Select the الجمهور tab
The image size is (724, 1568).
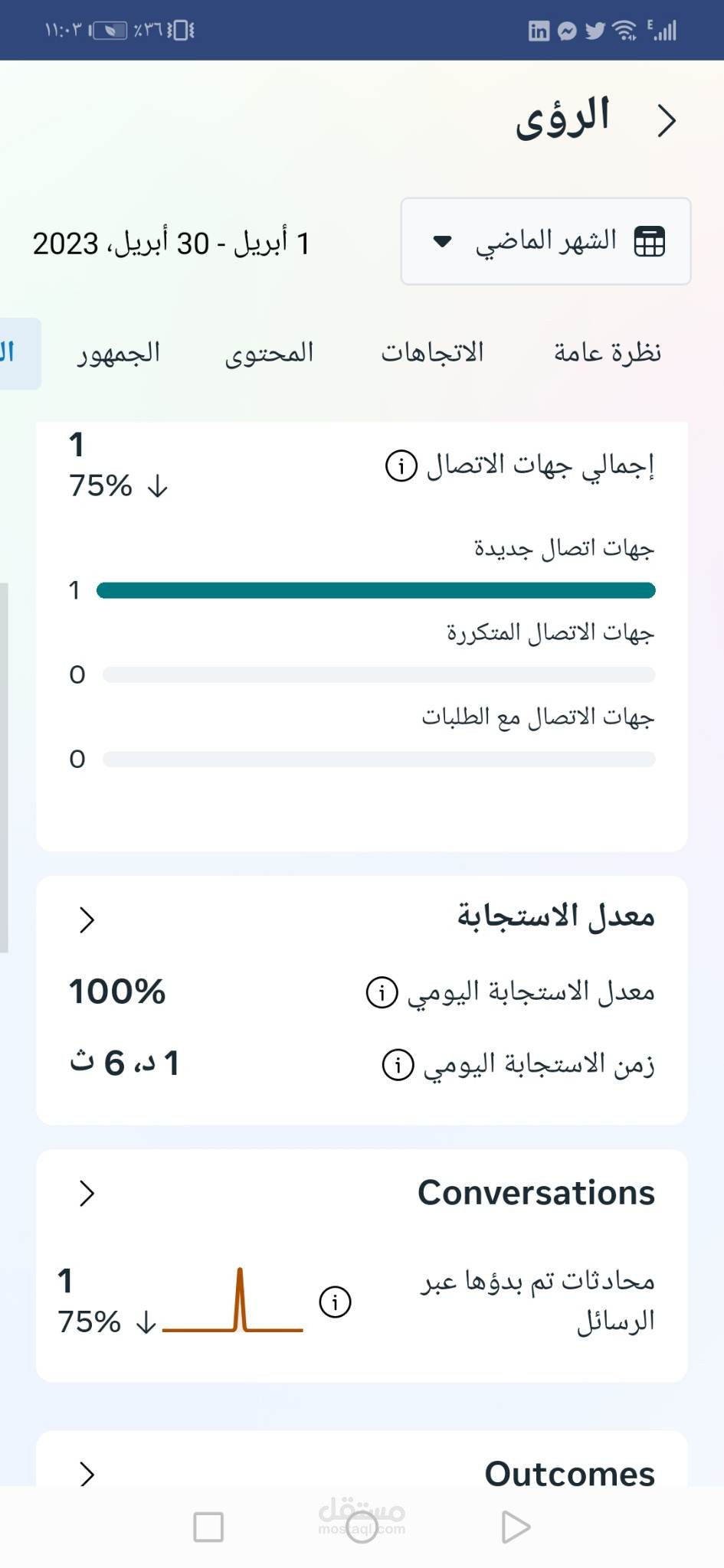pos(119,353)
